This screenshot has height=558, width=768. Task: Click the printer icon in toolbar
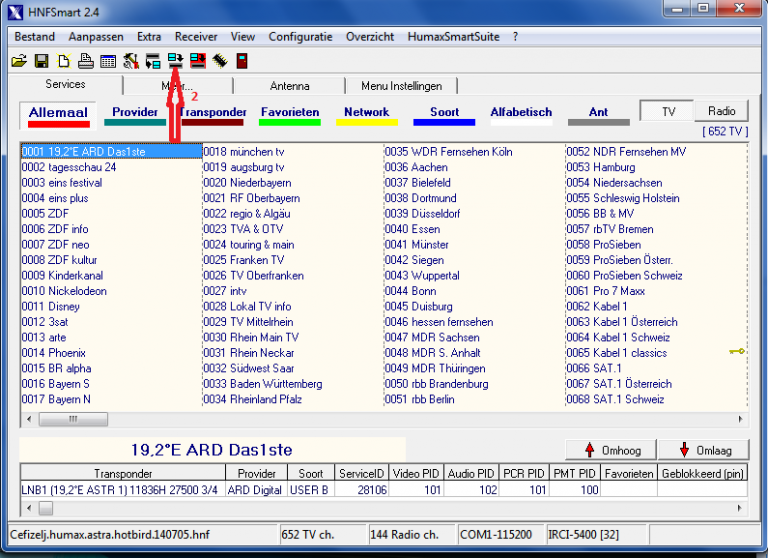coord(86,61)
